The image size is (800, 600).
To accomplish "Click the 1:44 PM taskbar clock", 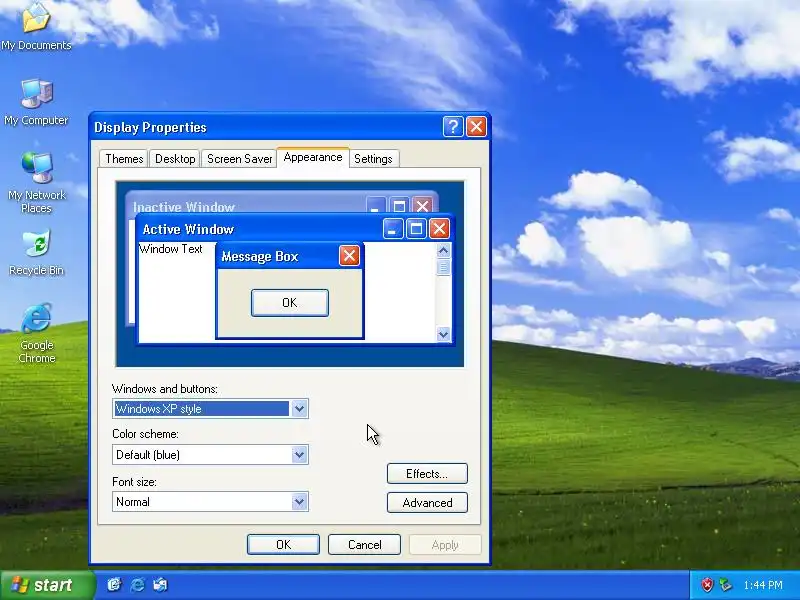I will (x=763, y=585).
